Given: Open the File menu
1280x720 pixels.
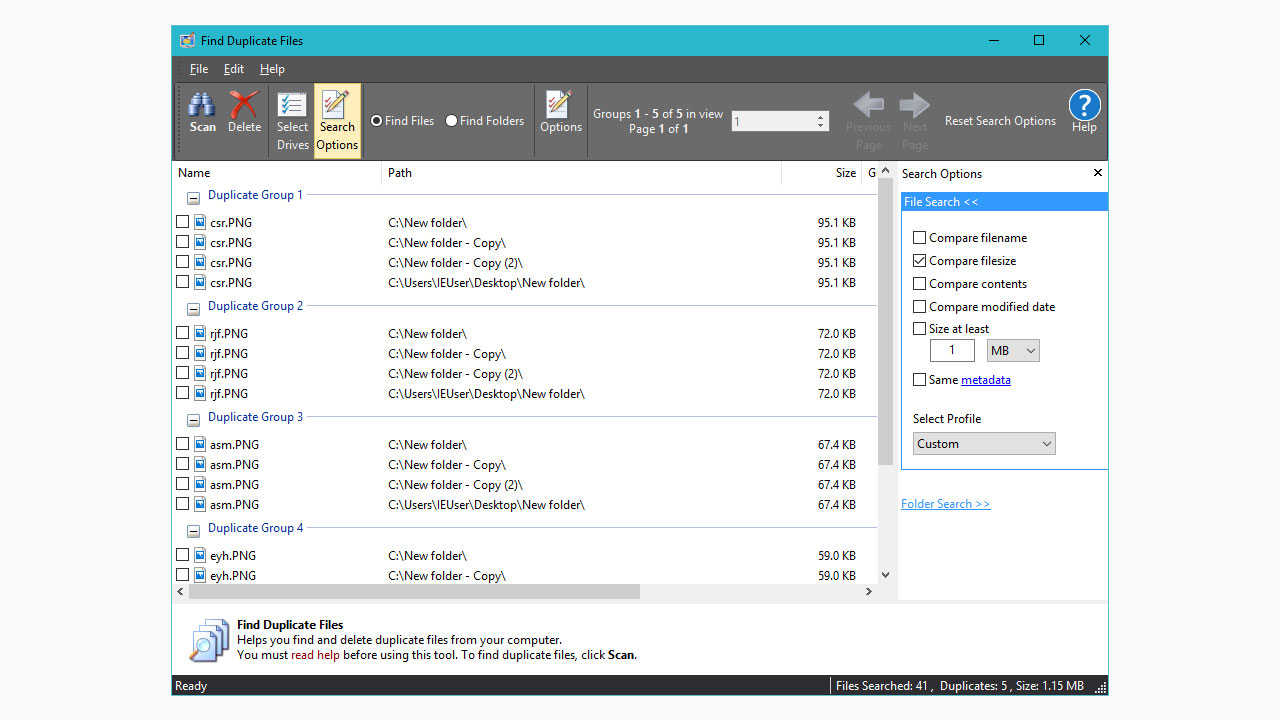Looking at the screenshot, I should click(x=199, y=69).
